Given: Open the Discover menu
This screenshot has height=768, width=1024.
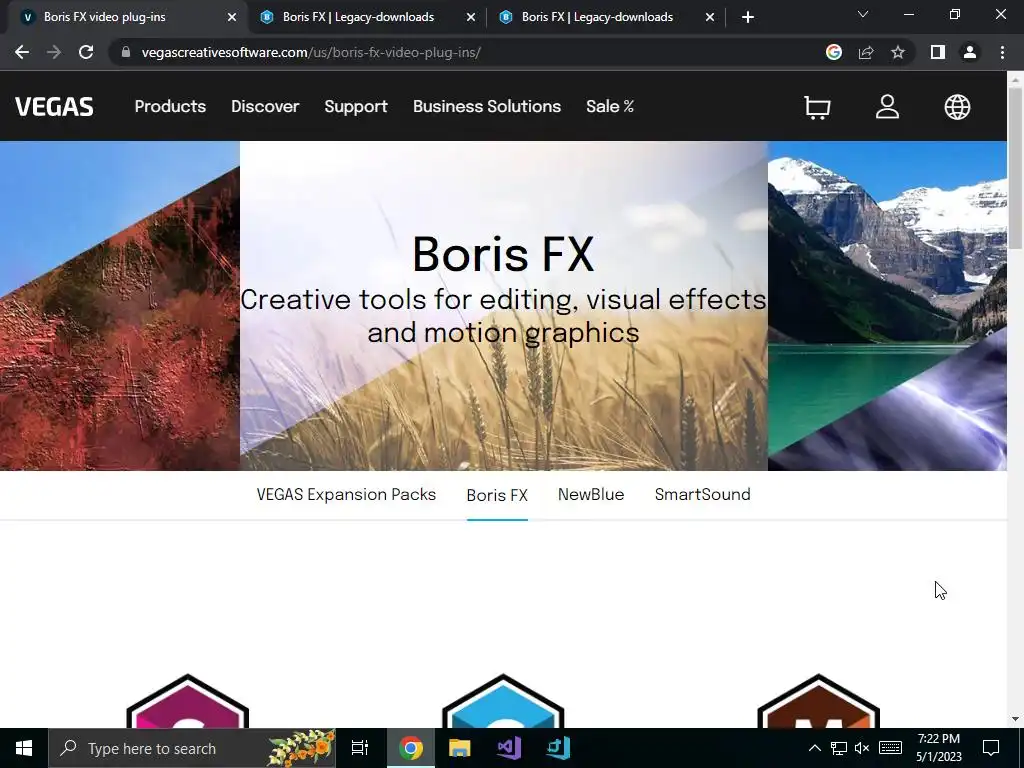Looking at the screenshot, I should (x=265, y=106).
